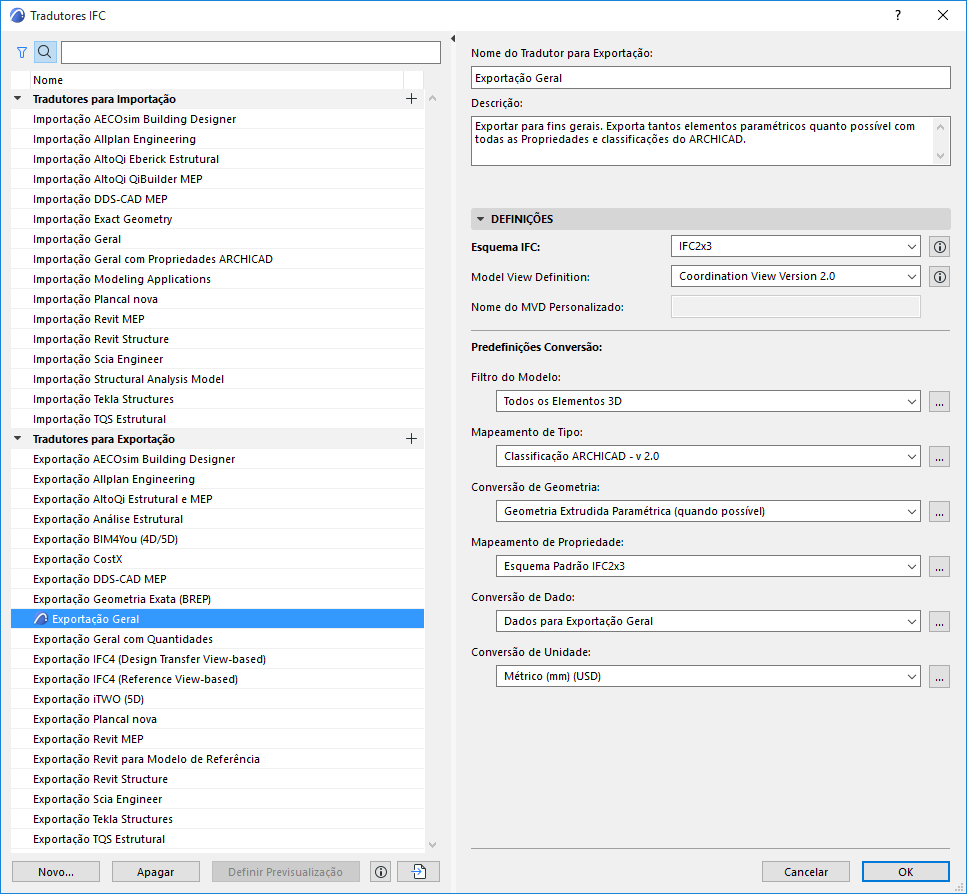Click the info icon next to the delete buttons
Screen dimensions: 967x894
(x=380, y=871)
